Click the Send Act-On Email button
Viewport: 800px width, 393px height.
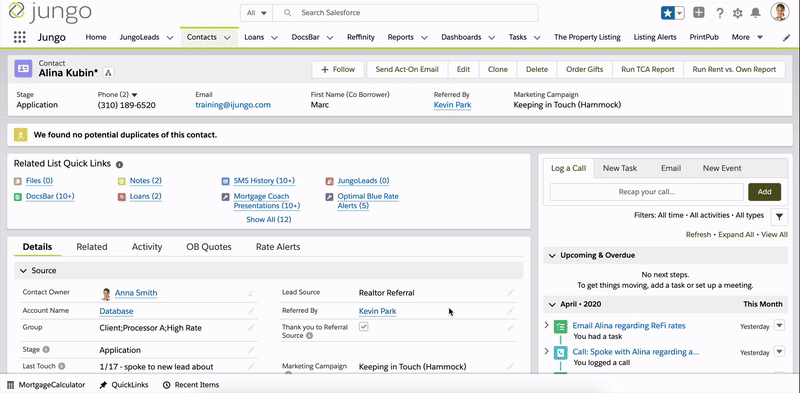[x=407, y=69]
